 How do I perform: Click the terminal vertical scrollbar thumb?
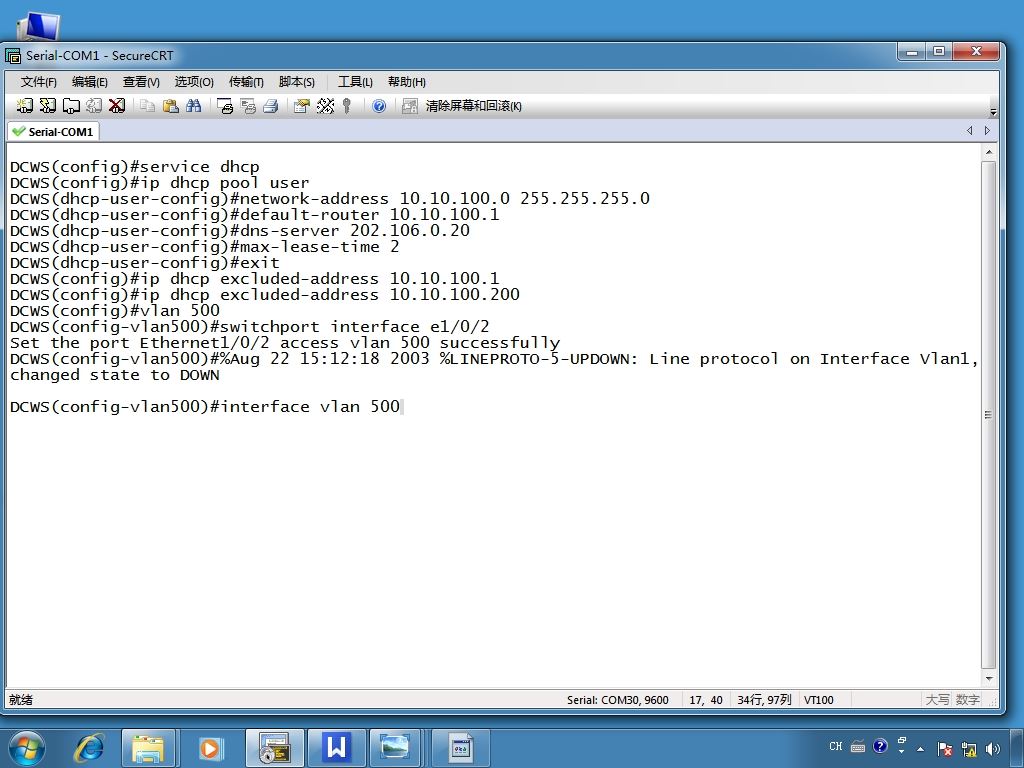989,415
